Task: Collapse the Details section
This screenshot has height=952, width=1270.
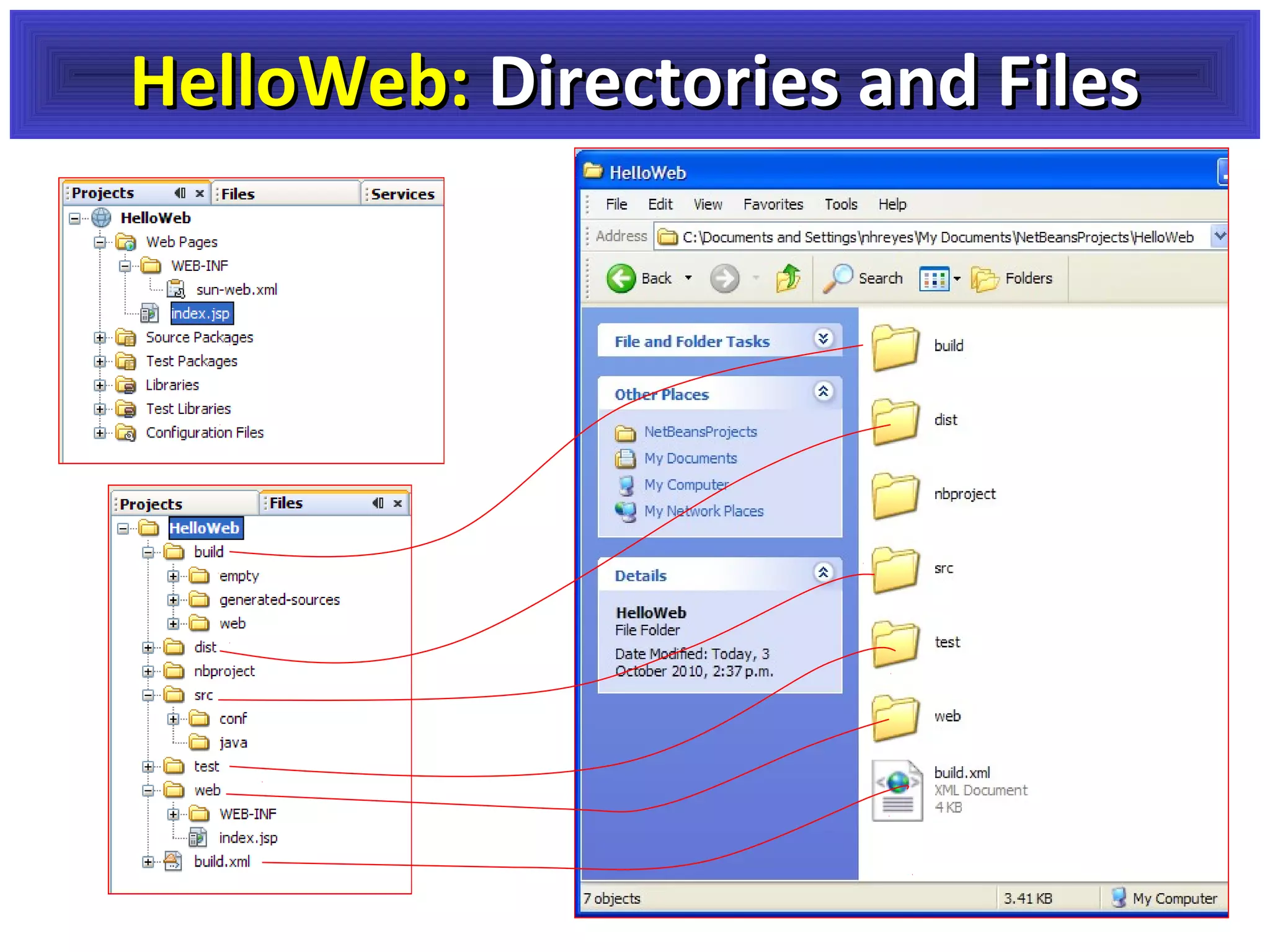Action: [x=824, y=573]
